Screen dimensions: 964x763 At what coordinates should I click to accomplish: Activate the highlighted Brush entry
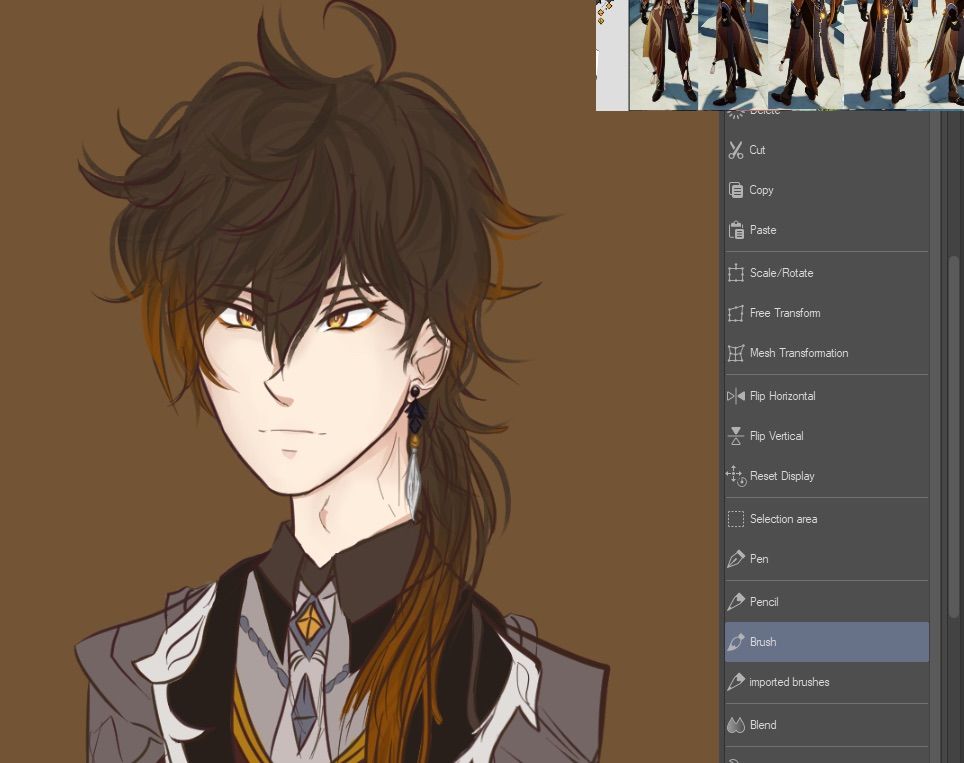coord(827,642)
